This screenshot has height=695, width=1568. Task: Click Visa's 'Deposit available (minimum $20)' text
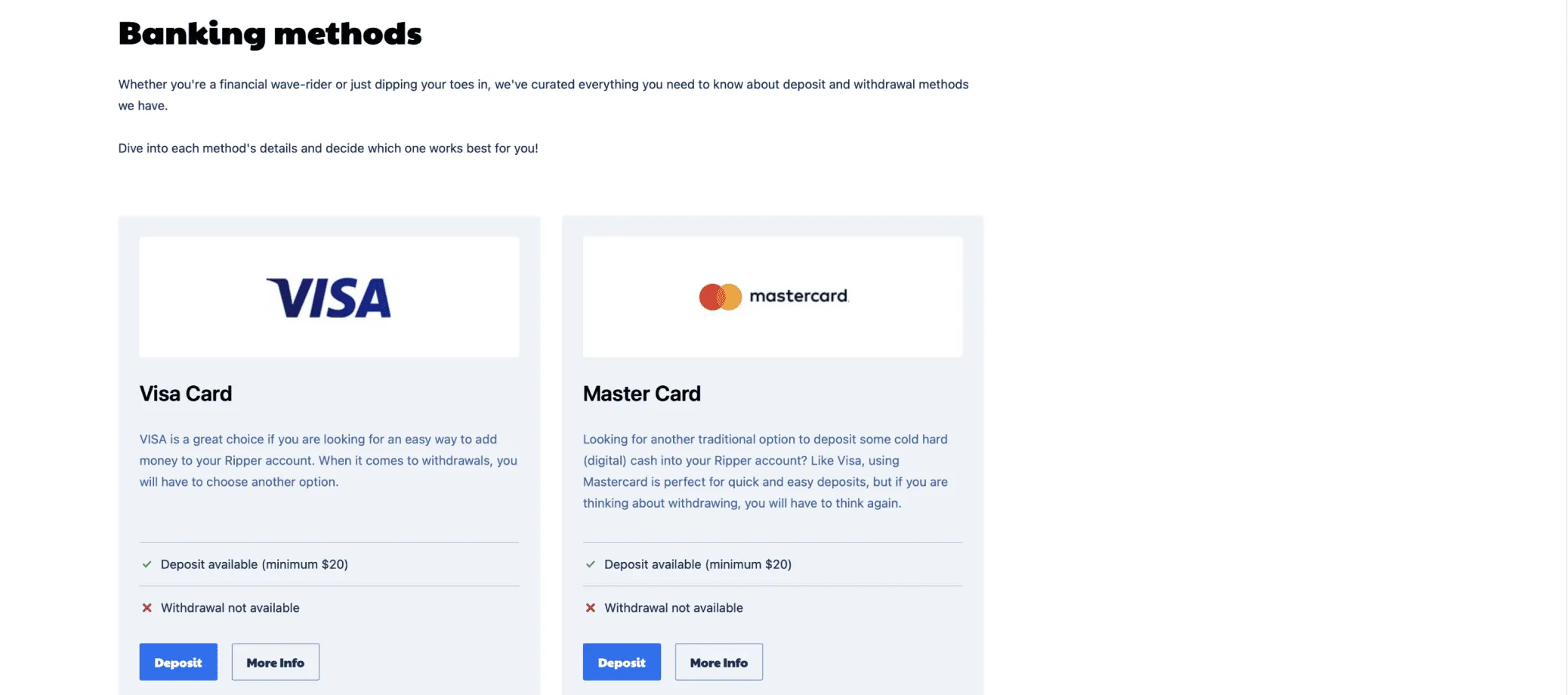point(255,564)
